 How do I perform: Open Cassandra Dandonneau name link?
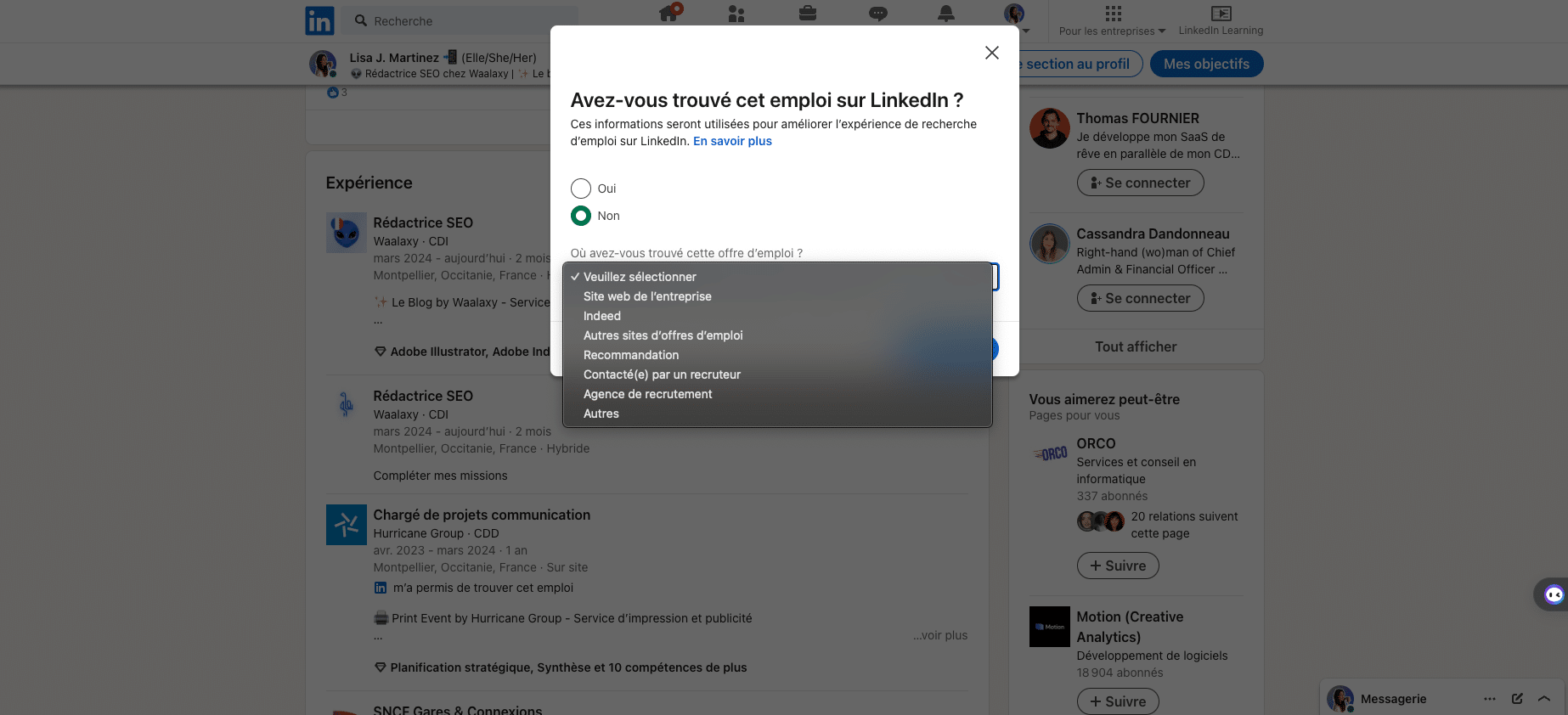click(x=1153, y=234)
